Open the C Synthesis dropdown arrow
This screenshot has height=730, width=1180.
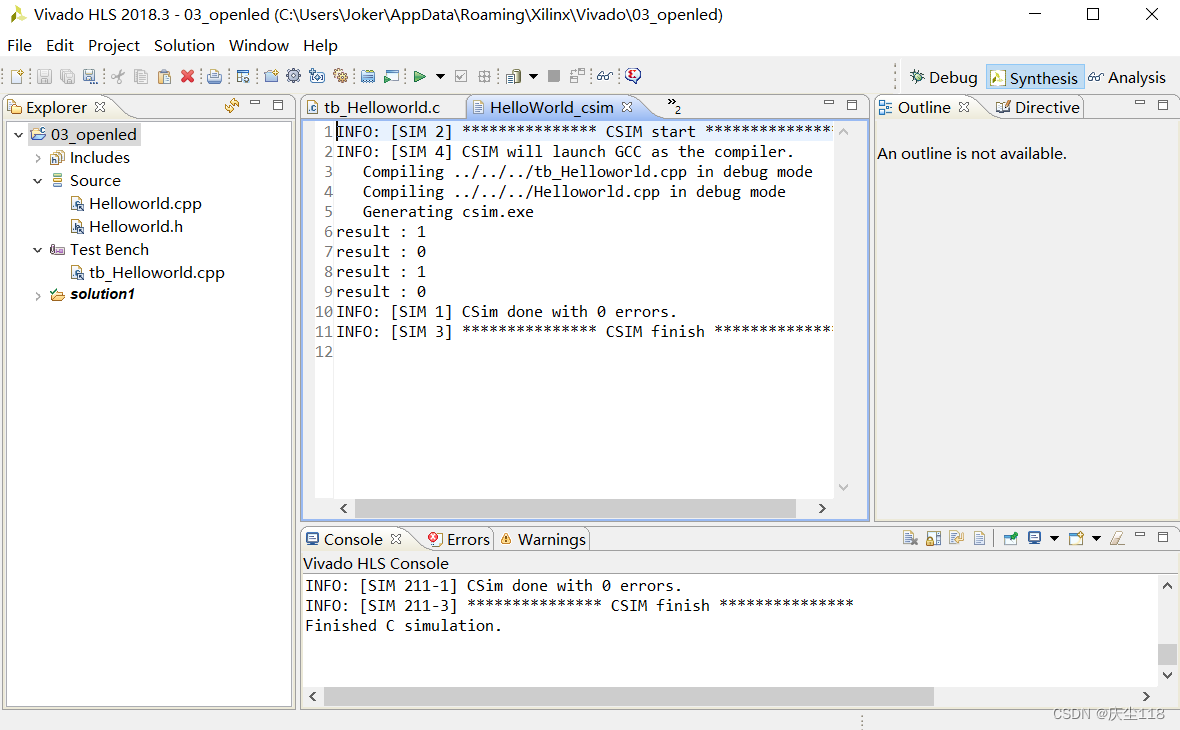(x=440, y=76)
